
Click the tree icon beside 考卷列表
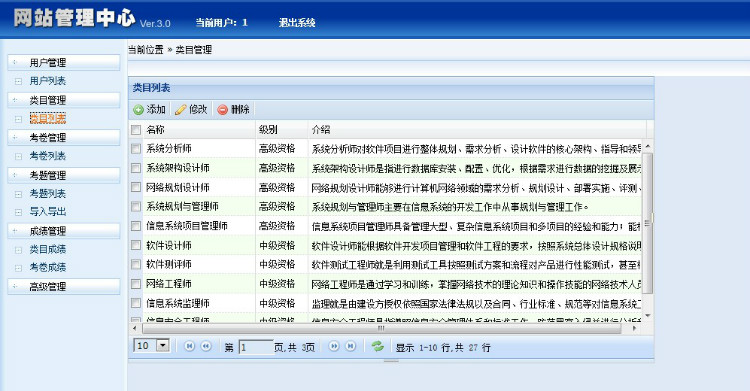pyautogui.click(x=18, y=156)
